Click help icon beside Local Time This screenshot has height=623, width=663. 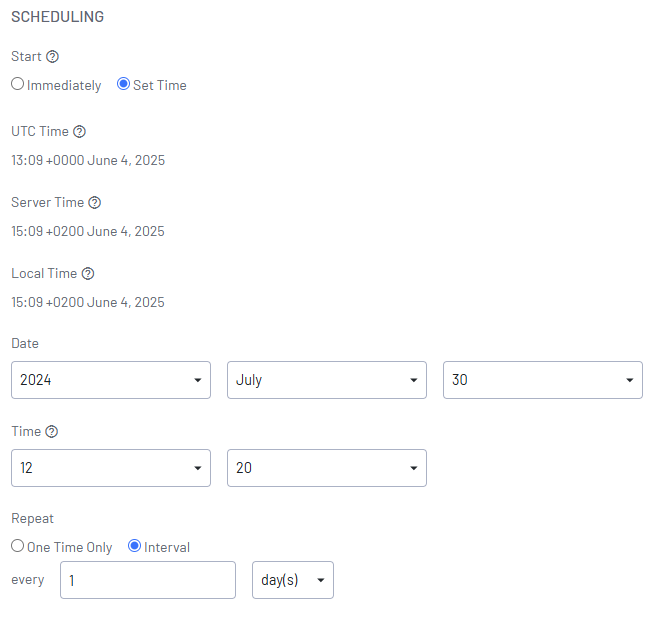(88, 273)
